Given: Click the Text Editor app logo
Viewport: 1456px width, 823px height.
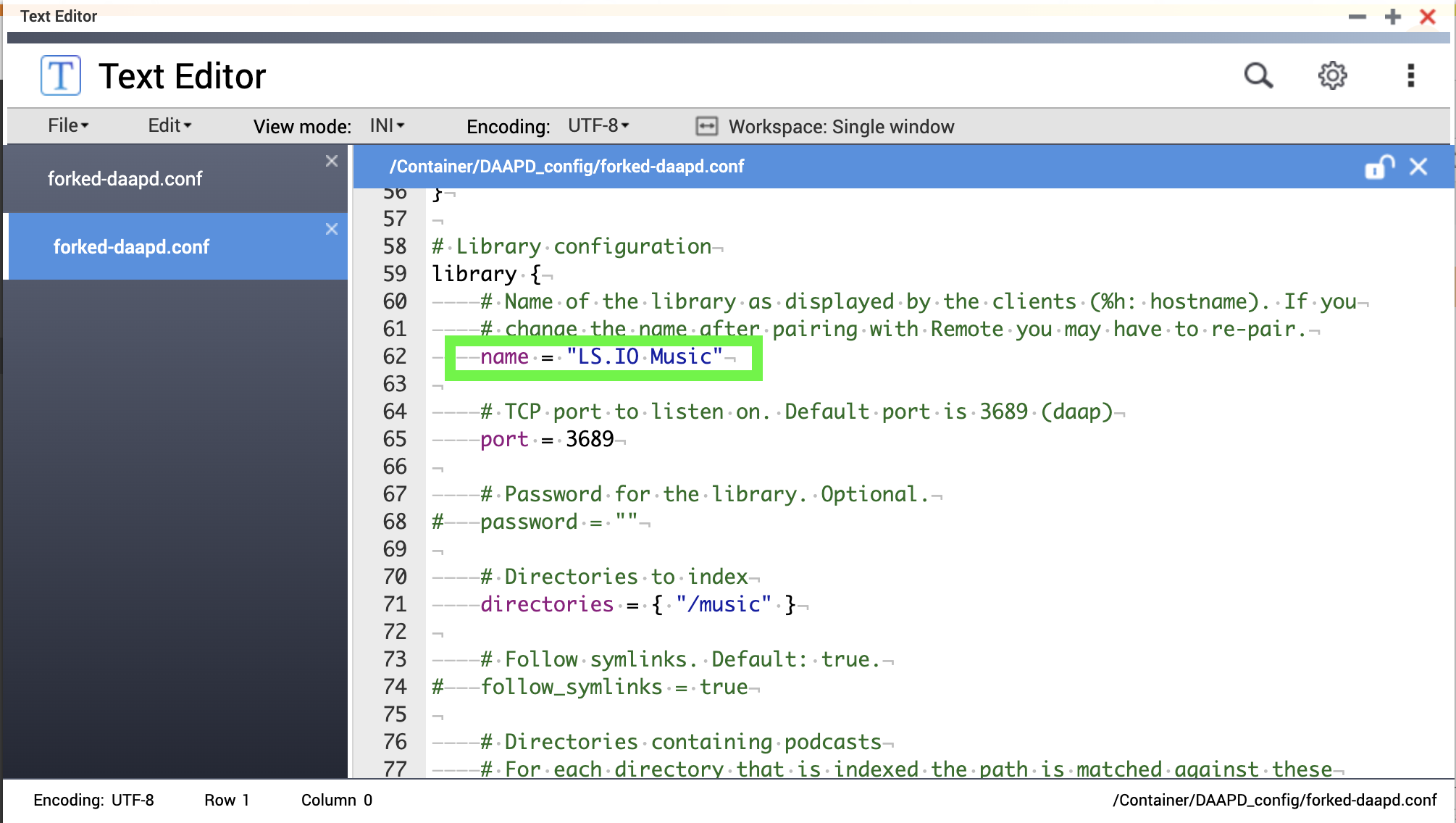Looking at the screenshot, I should tap(61, 75).
